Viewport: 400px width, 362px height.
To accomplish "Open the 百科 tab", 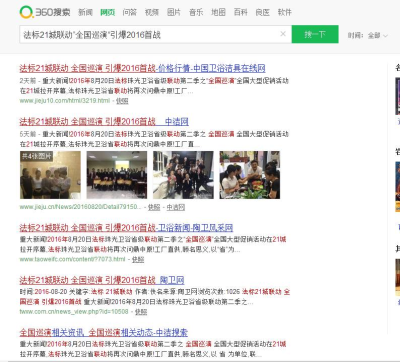I will pos(240,12).
